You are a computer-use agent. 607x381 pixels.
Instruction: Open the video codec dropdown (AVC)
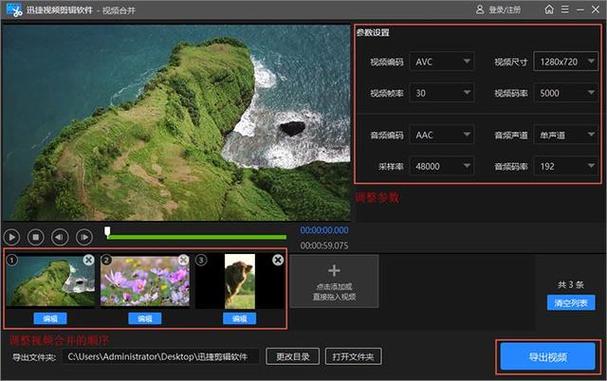point(441,62)
